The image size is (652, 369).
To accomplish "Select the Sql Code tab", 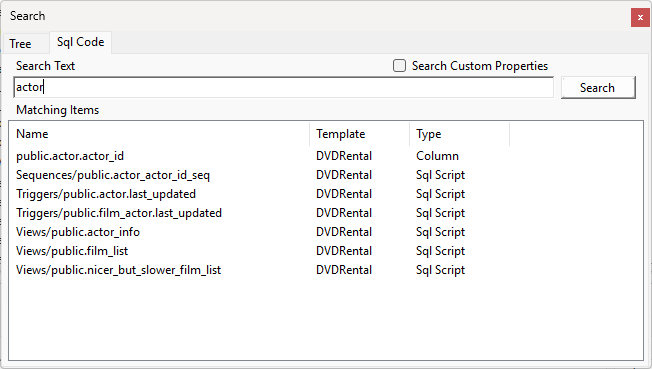I will point(80,42).
